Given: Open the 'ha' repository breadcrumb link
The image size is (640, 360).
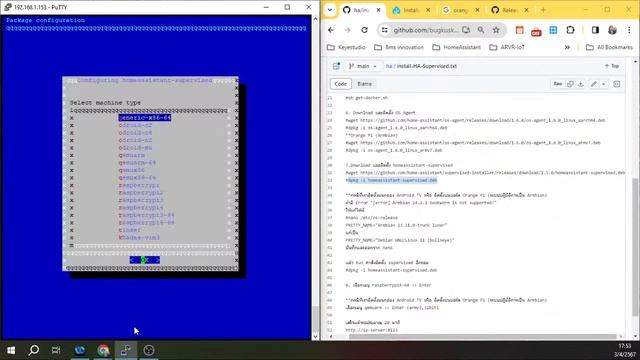Looking at the screenshot, I should [389, 66].
